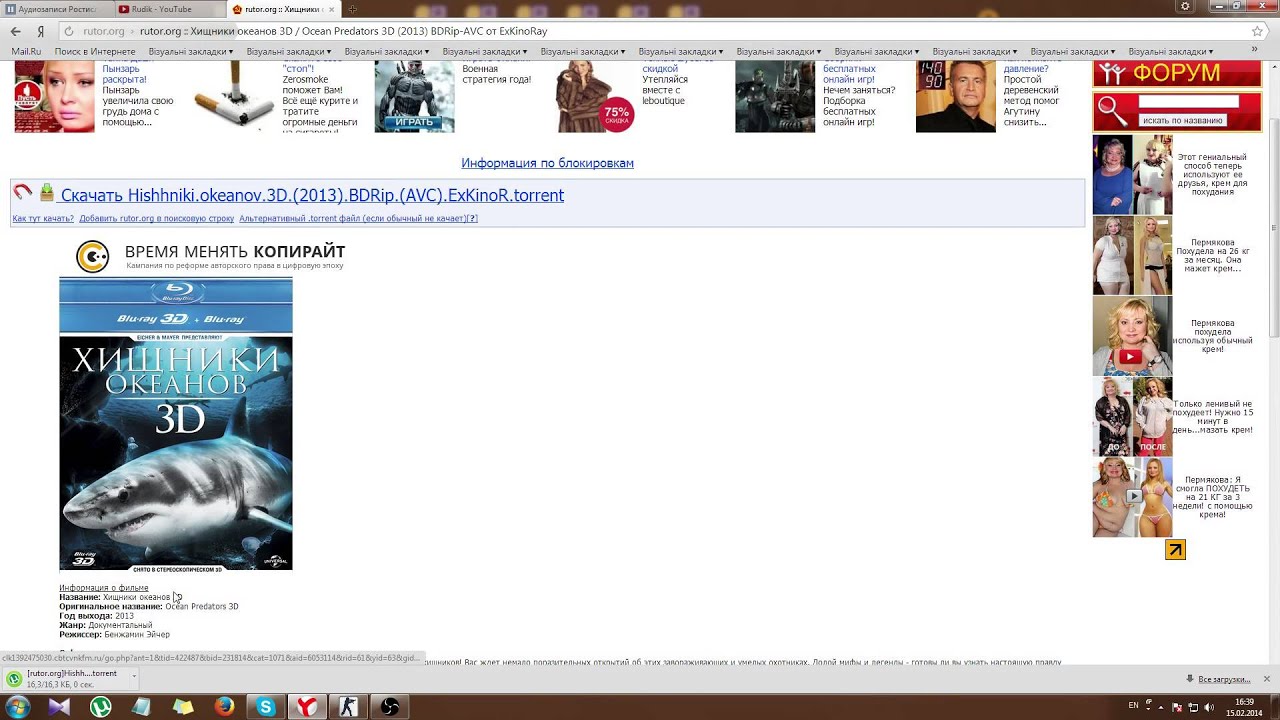Close the rutor.org tab
The image size is (1280, 720).
click(331, 9)
